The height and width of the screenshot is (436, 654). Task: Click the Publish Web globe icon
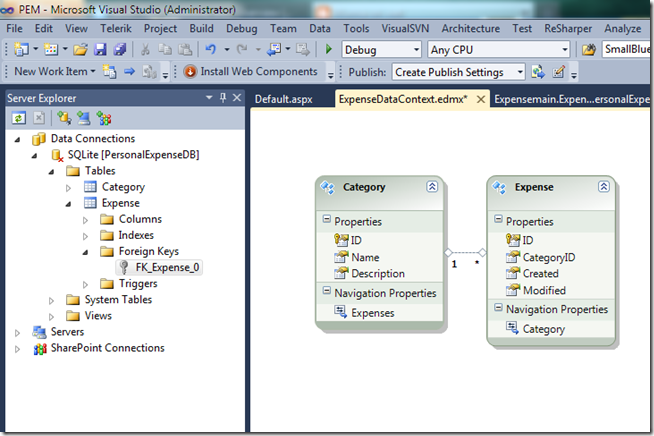(x=538, y=72)
